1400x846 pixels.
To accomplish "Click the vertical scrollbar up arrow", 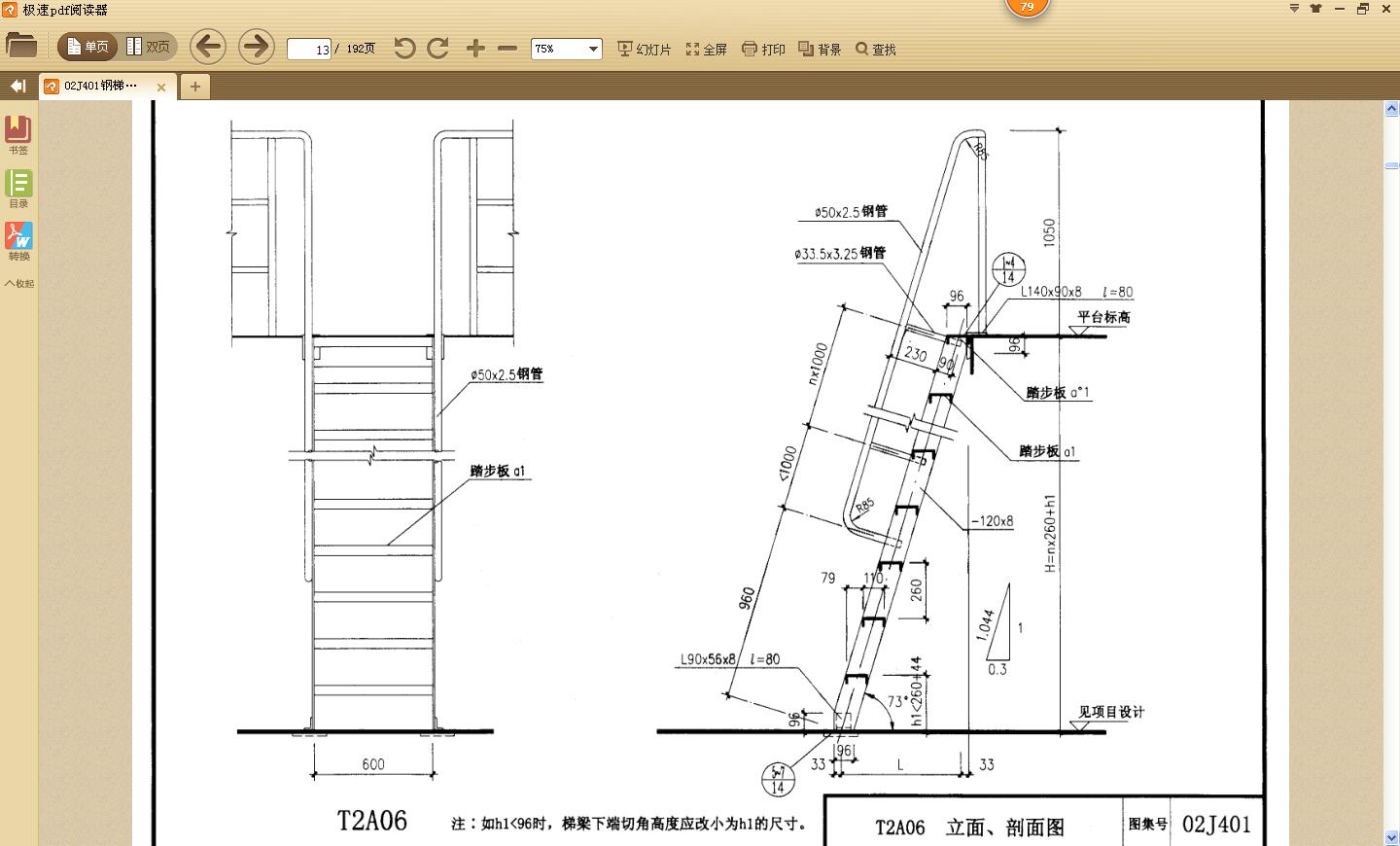I will 1391,110.
